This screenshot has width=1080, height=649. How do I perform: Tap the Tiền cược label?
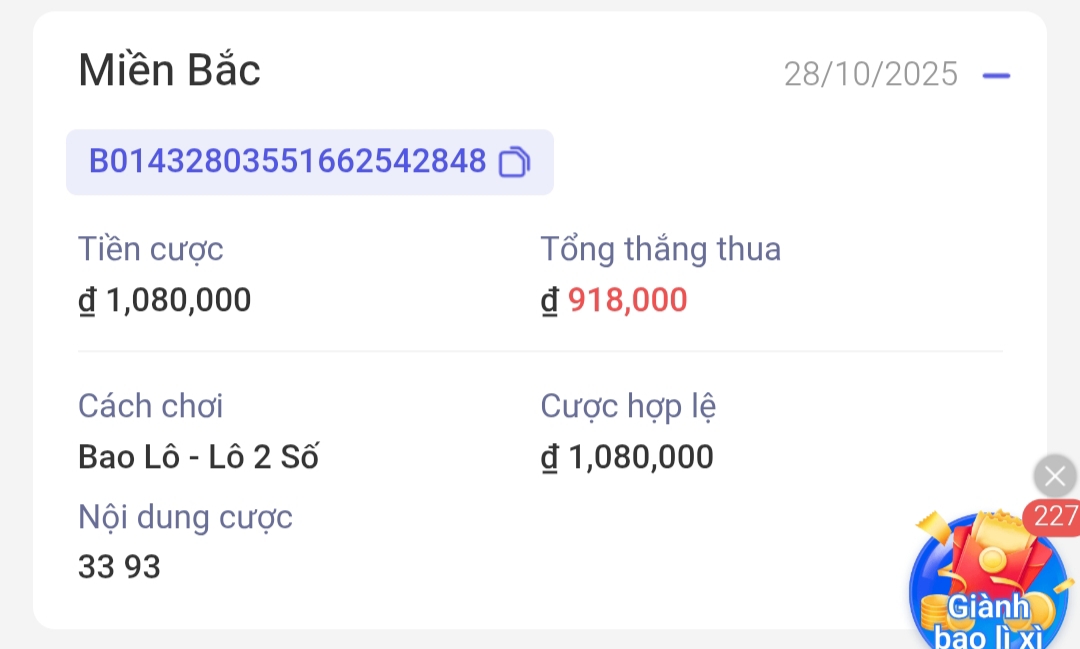click(151, 249)
